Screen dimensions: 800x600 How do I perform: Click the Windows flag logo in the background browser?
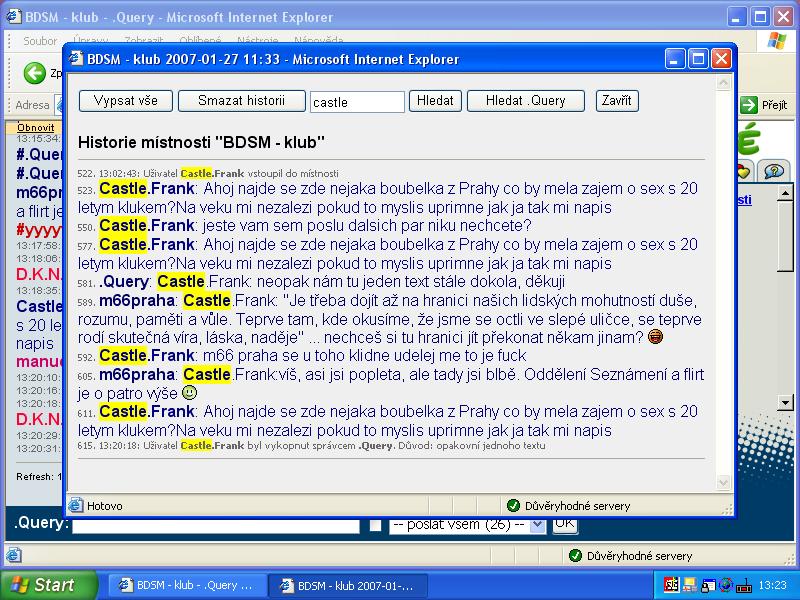click(x=777, y=40)
